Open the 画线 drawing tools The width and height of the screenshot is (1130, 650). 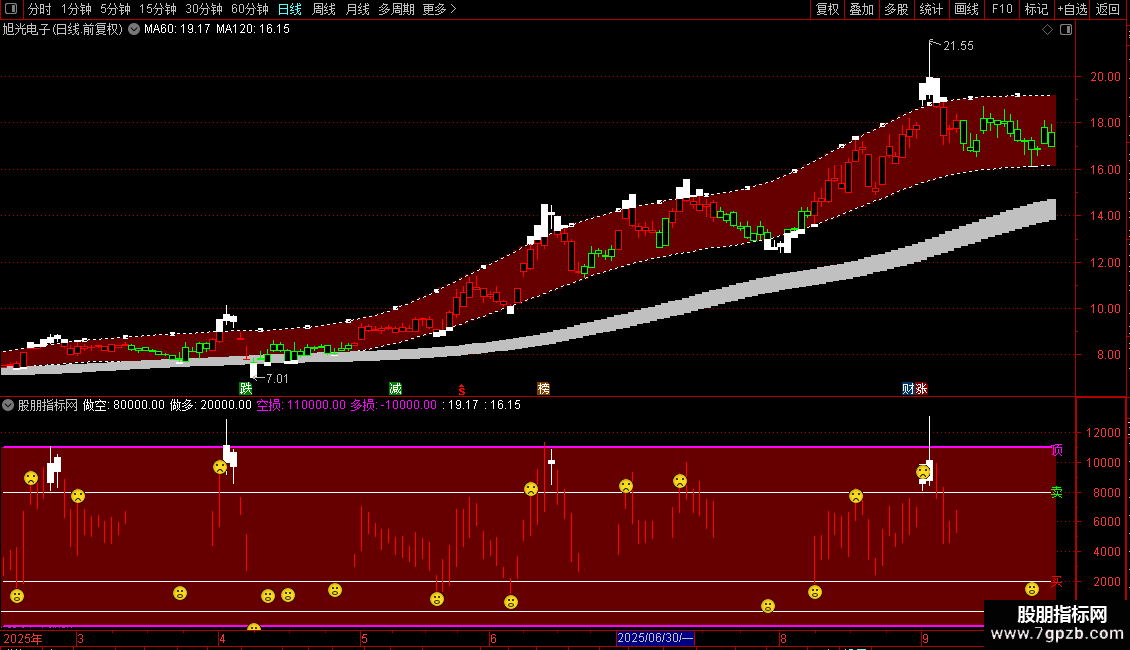[x=966, y=9]
